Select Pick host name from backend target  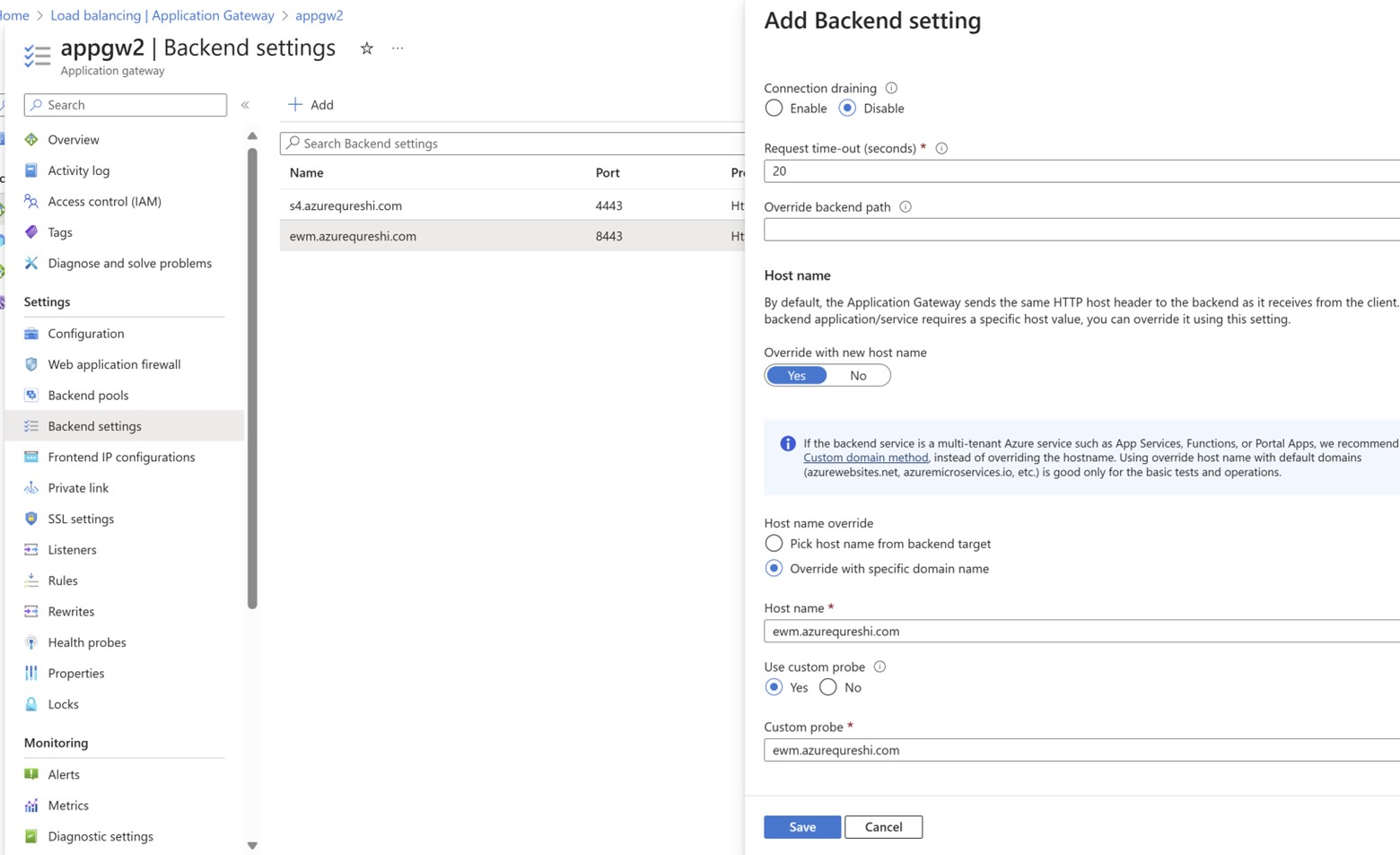pos(774,544)
